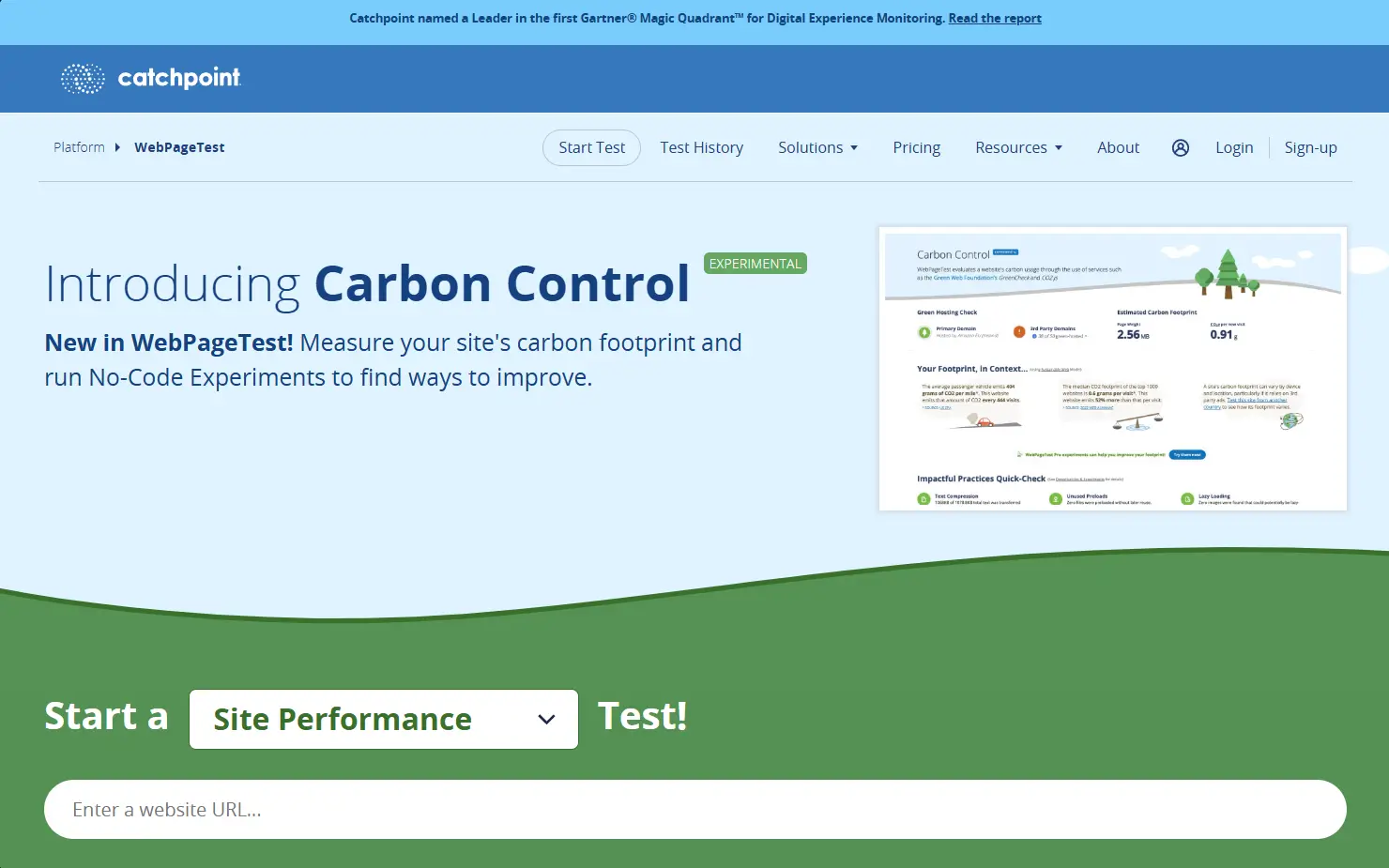Expand the Solutions menu
Viewport: 1389px width, 868px height.
point(817,147)
